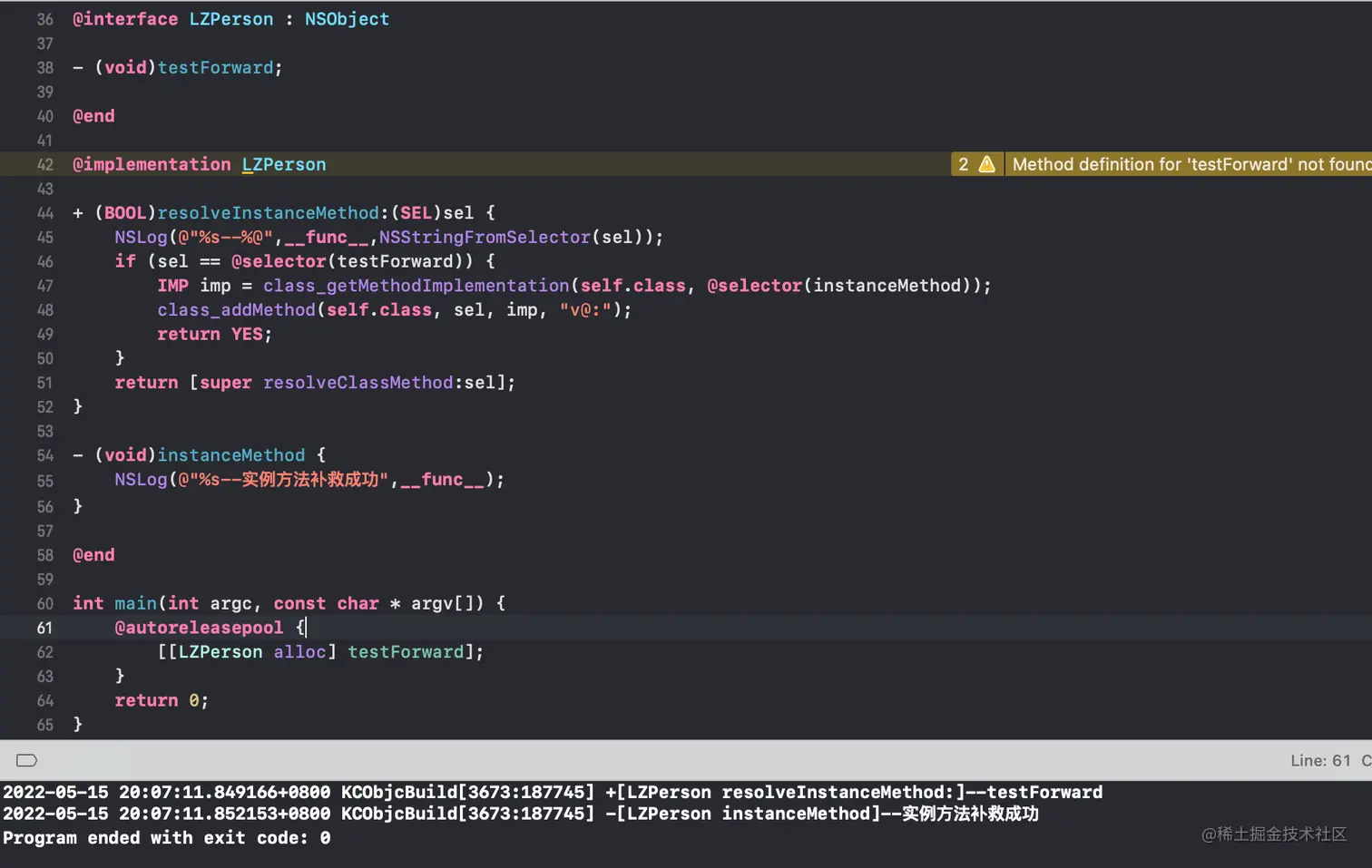The height and width of the screenshot is (868, 1372).
Task: Click '@selector(instanceMethod)' on line 47
Action: (x=843, y=286)
